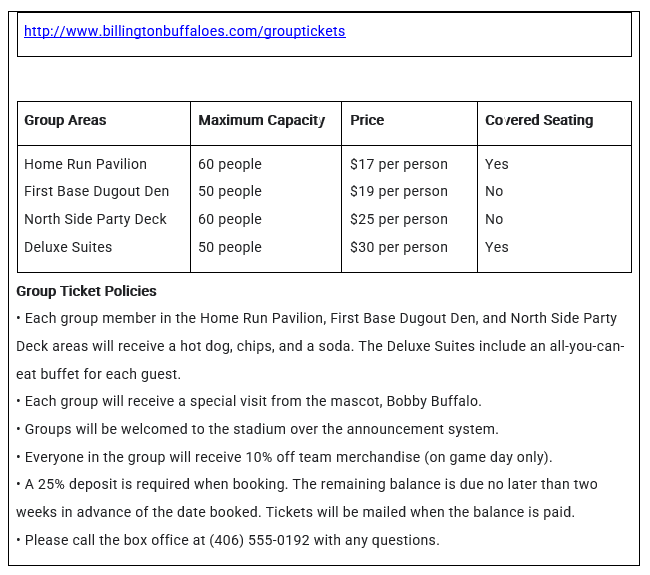The image size is (650, 575).
Task: Click the Covered Seating column header
Action: (539, 120)
